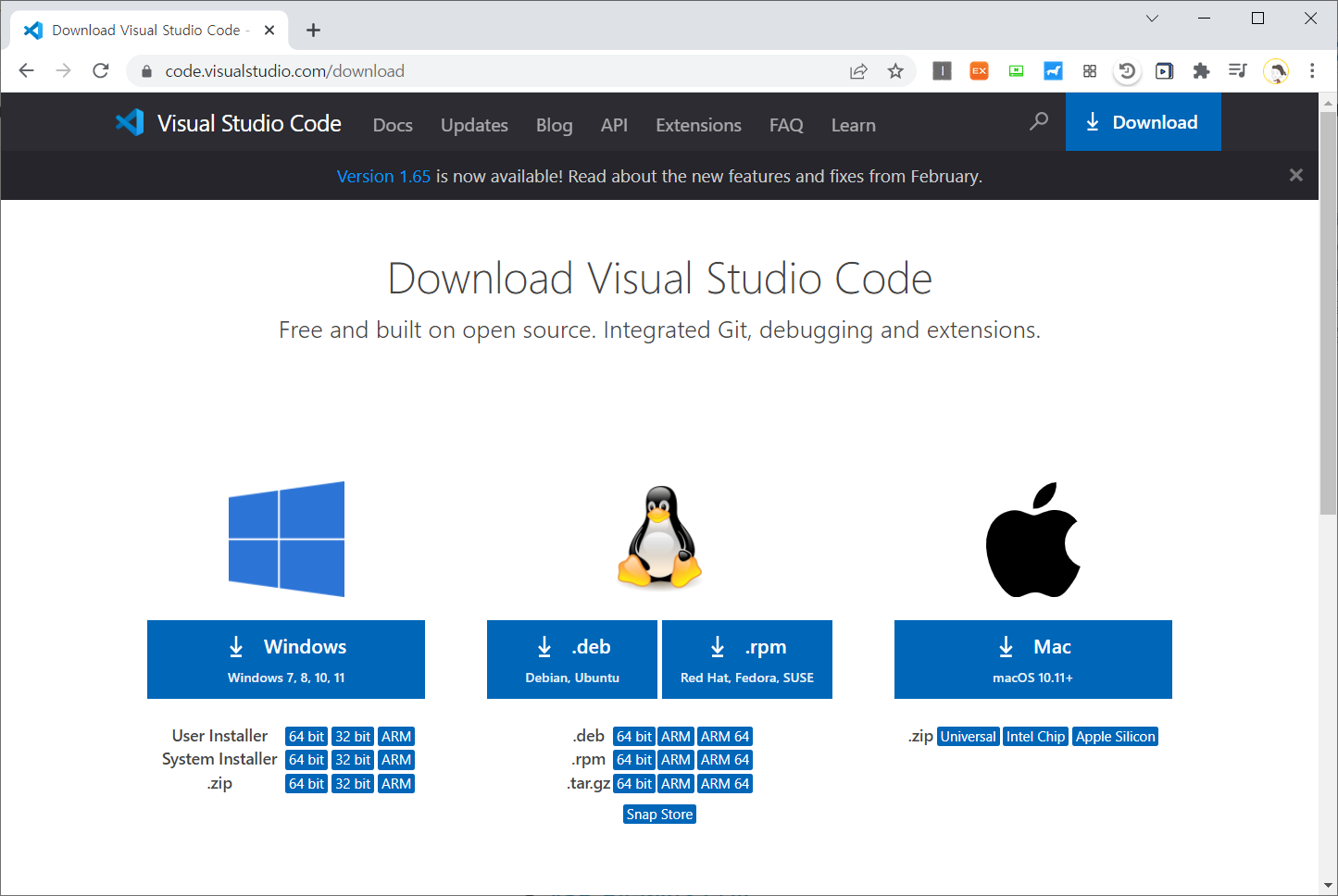Click the media player extension icon
1338x896 pixels.
[1164, 70]
